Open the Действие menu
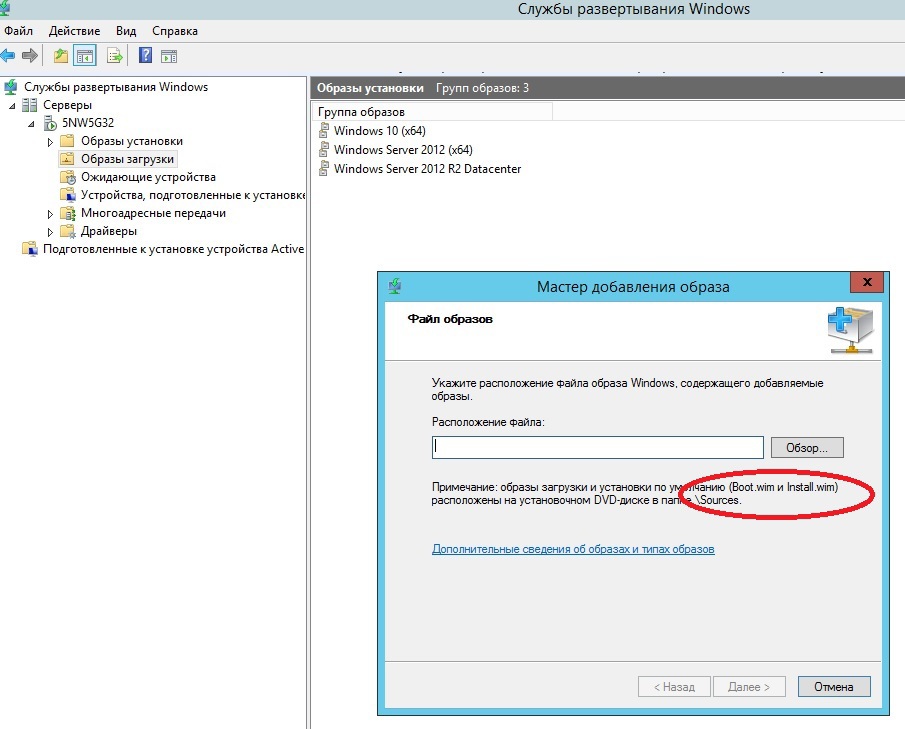Viewport: 905px width, 729px height. tap(74, 31)
